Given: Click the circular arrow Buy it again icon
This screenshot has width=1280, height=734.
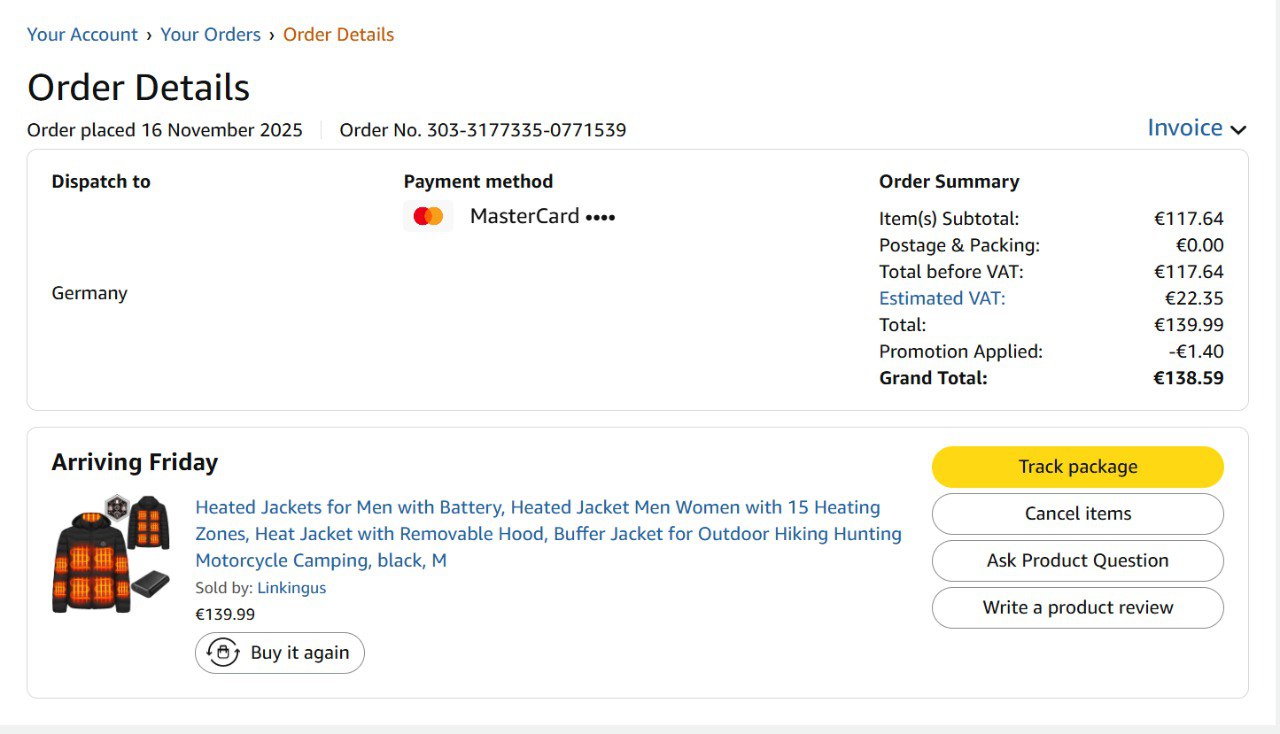Looking at the screenshot, I should [223, 653].
